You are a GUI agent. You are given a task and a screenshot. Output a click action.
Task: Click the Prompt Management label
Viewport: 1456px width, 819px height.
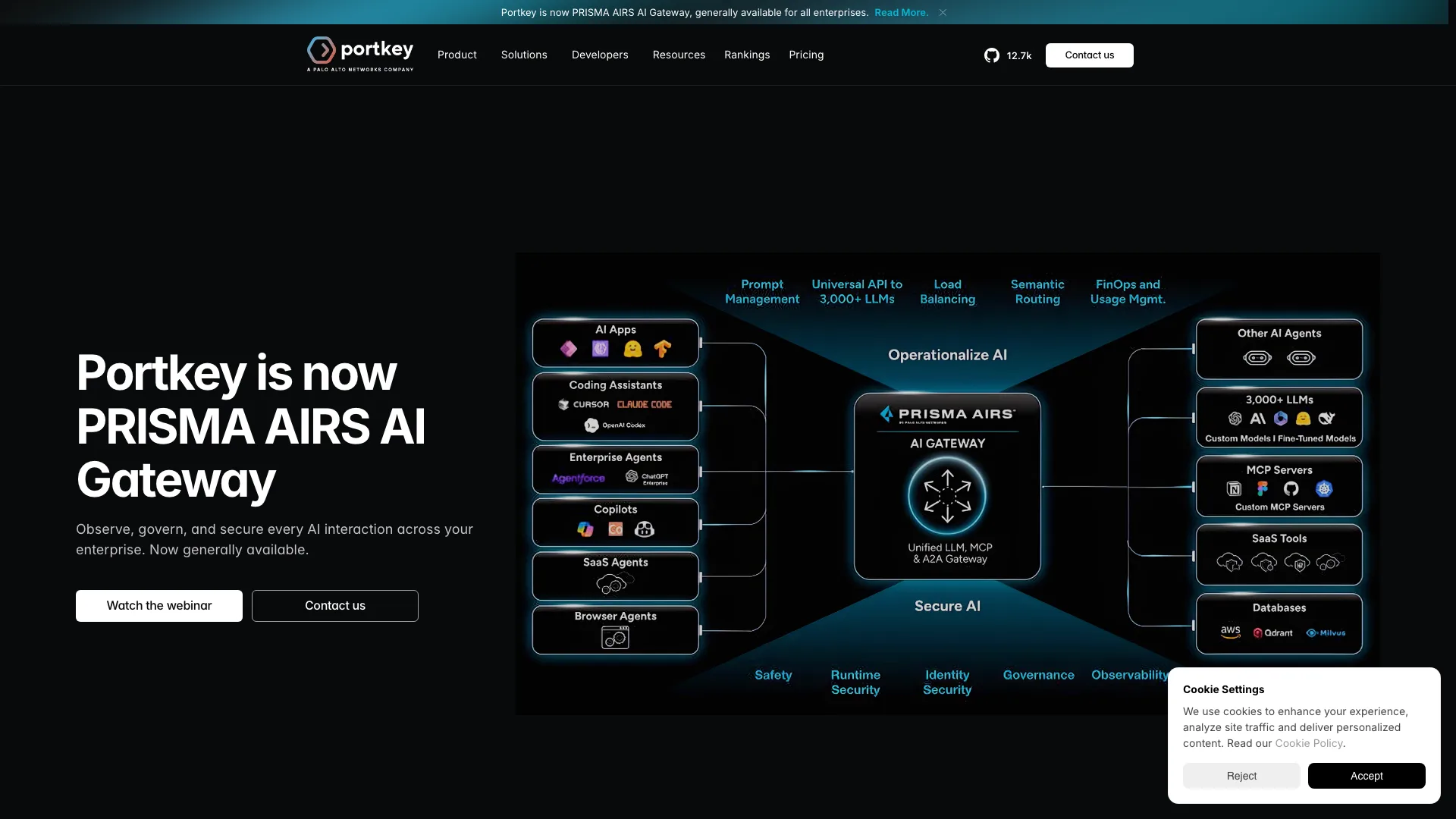click(762, 292)
